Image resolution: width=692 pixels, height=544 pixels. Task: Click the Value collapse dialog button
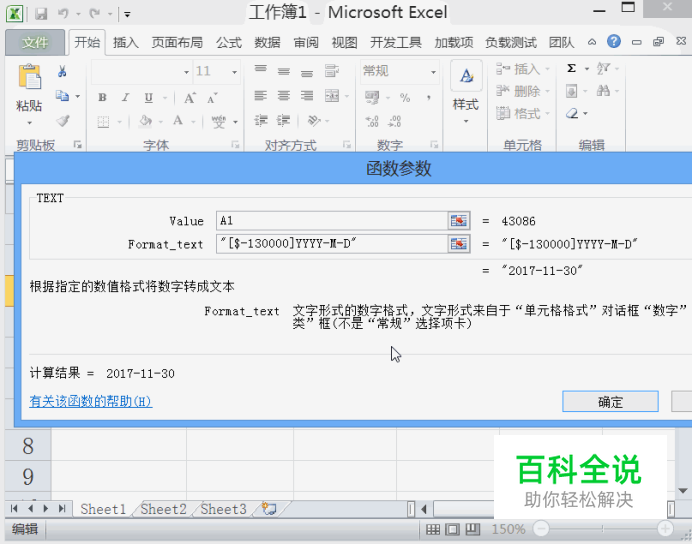tap(459, 221)
